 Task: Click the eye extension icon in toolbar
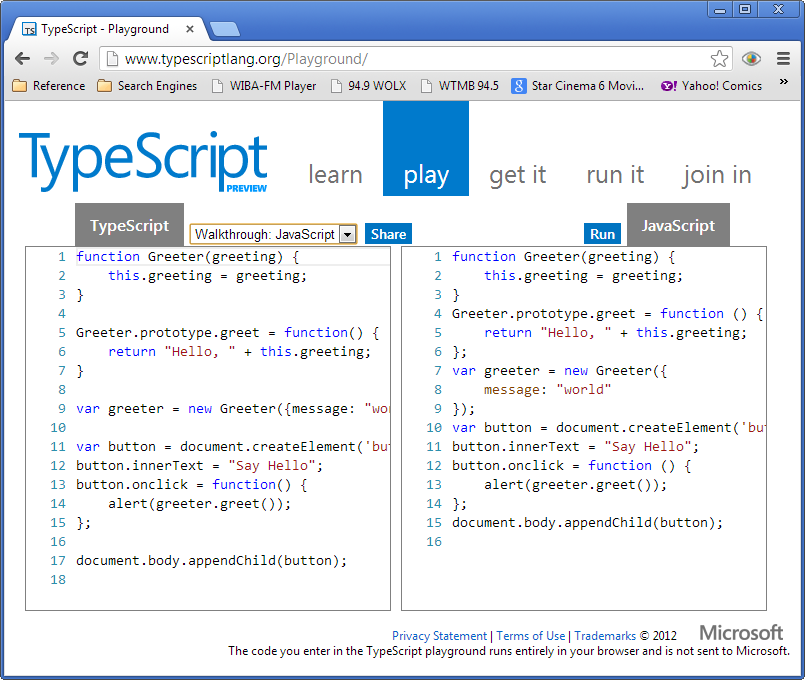point(751,59)
